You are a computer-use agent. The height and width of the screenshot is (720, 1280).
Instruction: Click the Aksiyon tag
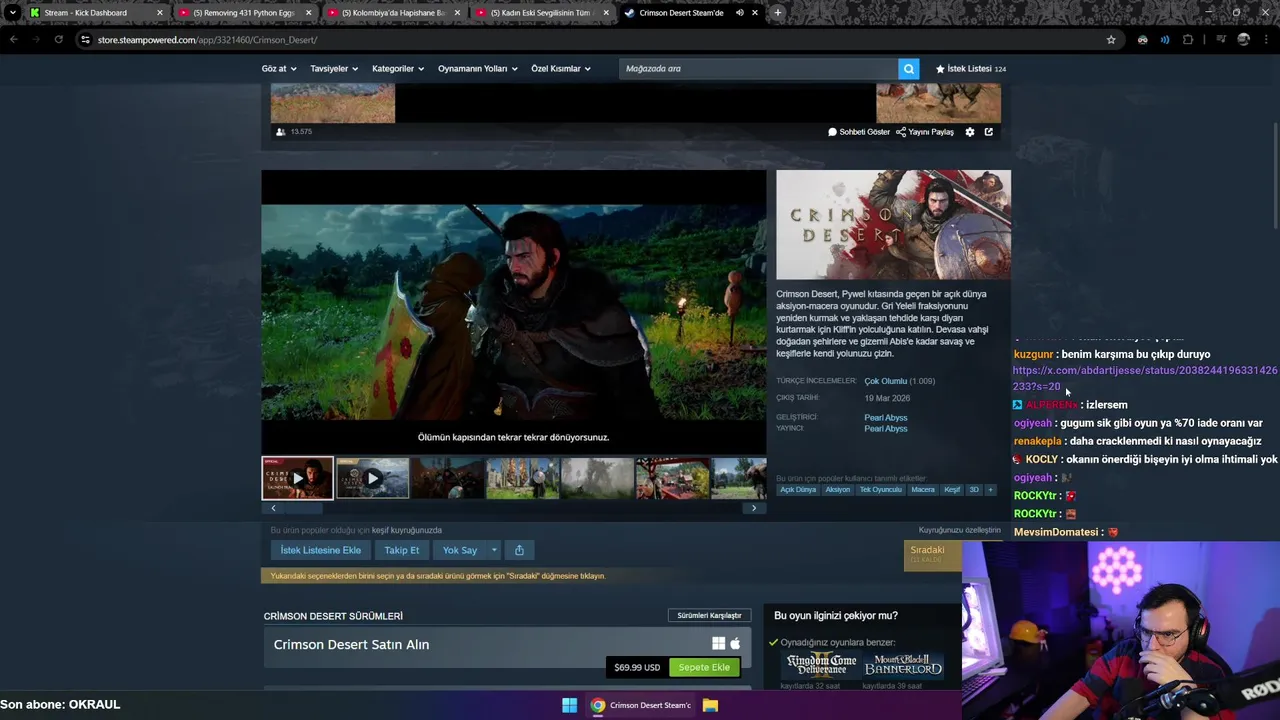[x=838, y=490]
